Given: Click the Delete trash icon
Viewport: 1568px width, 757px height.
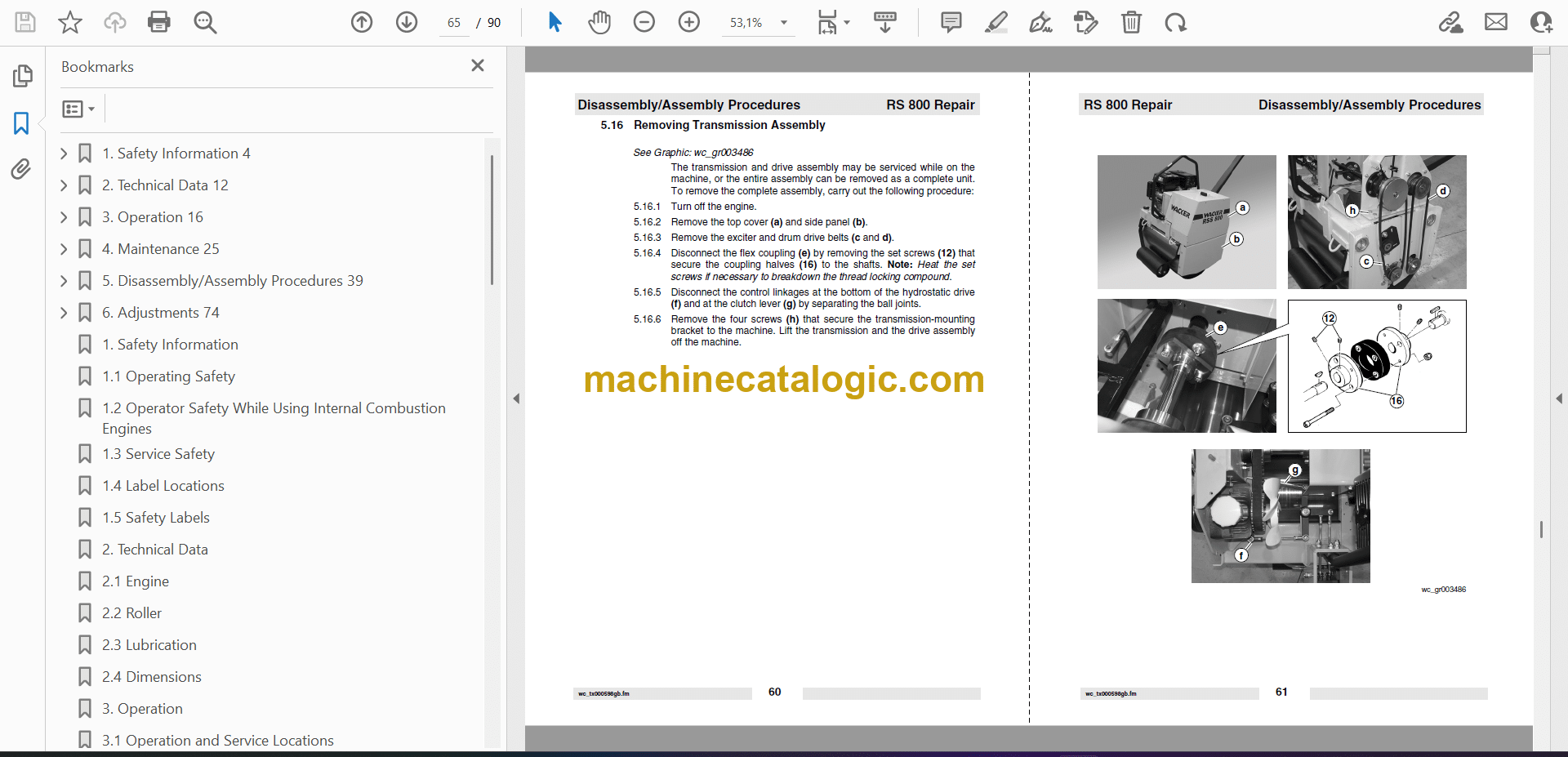Looking at the screenshot, I should tap(1131, 22).
